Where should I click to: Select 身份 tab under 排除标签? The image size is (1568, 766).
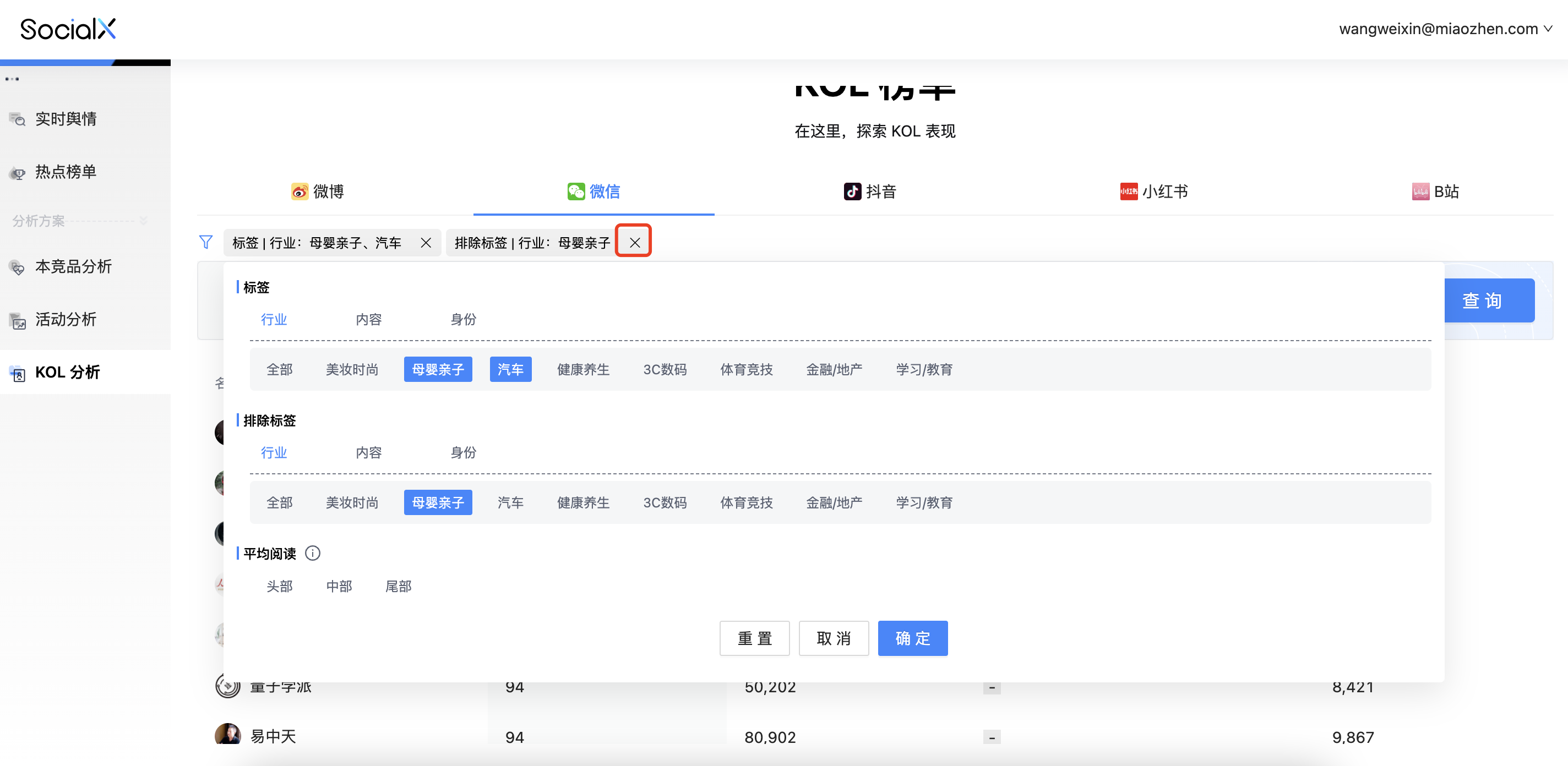tap(463, 452)
